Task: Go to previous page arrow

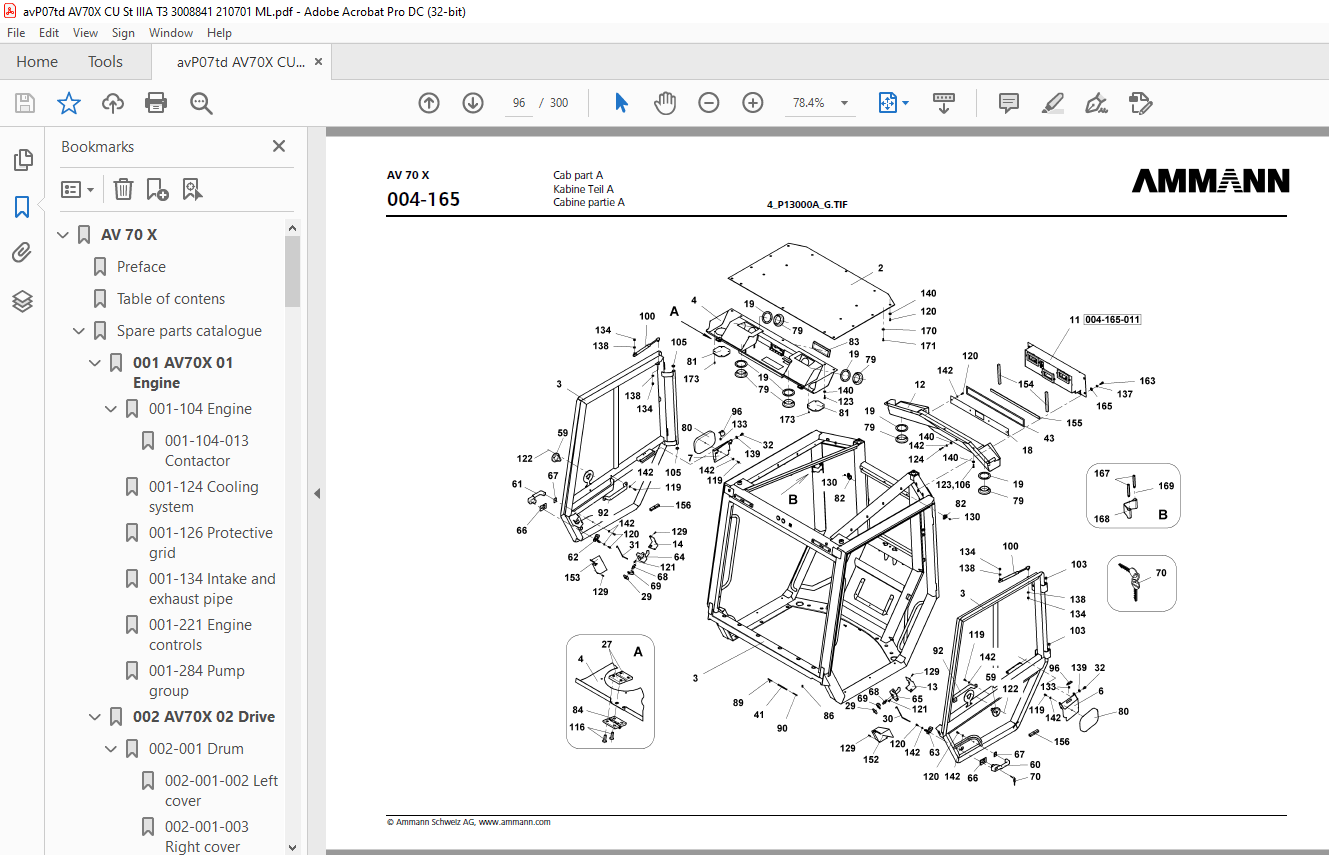Action: (429, 103)
